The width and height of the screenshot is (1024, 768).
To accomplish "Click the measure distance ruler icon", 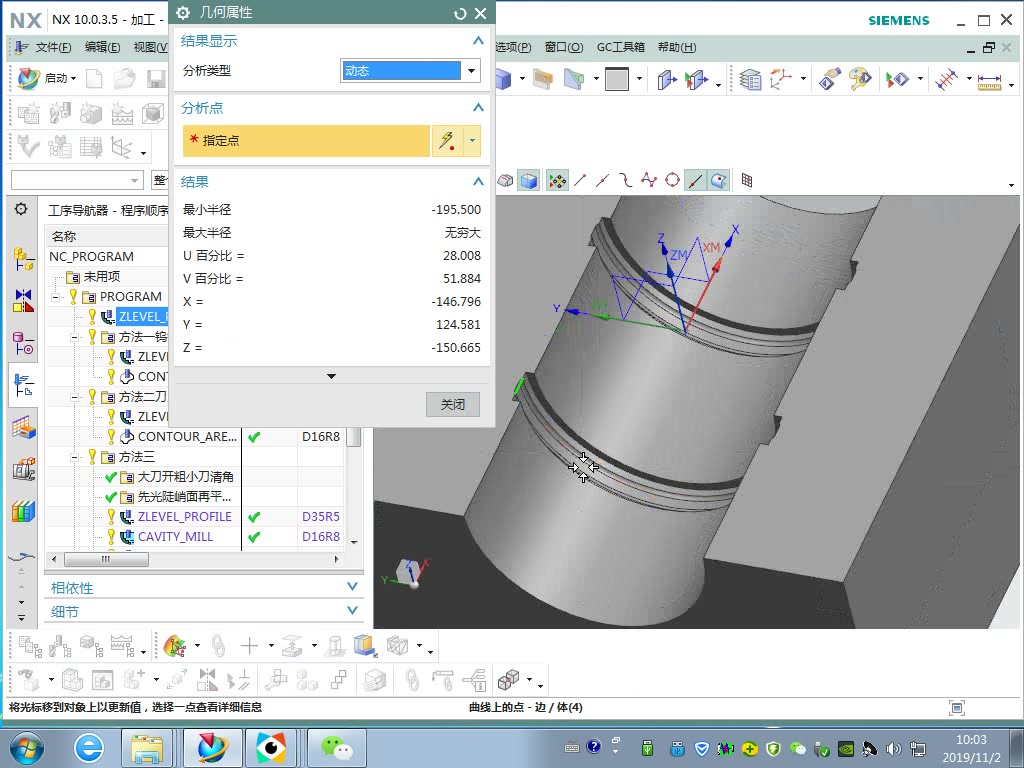I will coord(989,80).
